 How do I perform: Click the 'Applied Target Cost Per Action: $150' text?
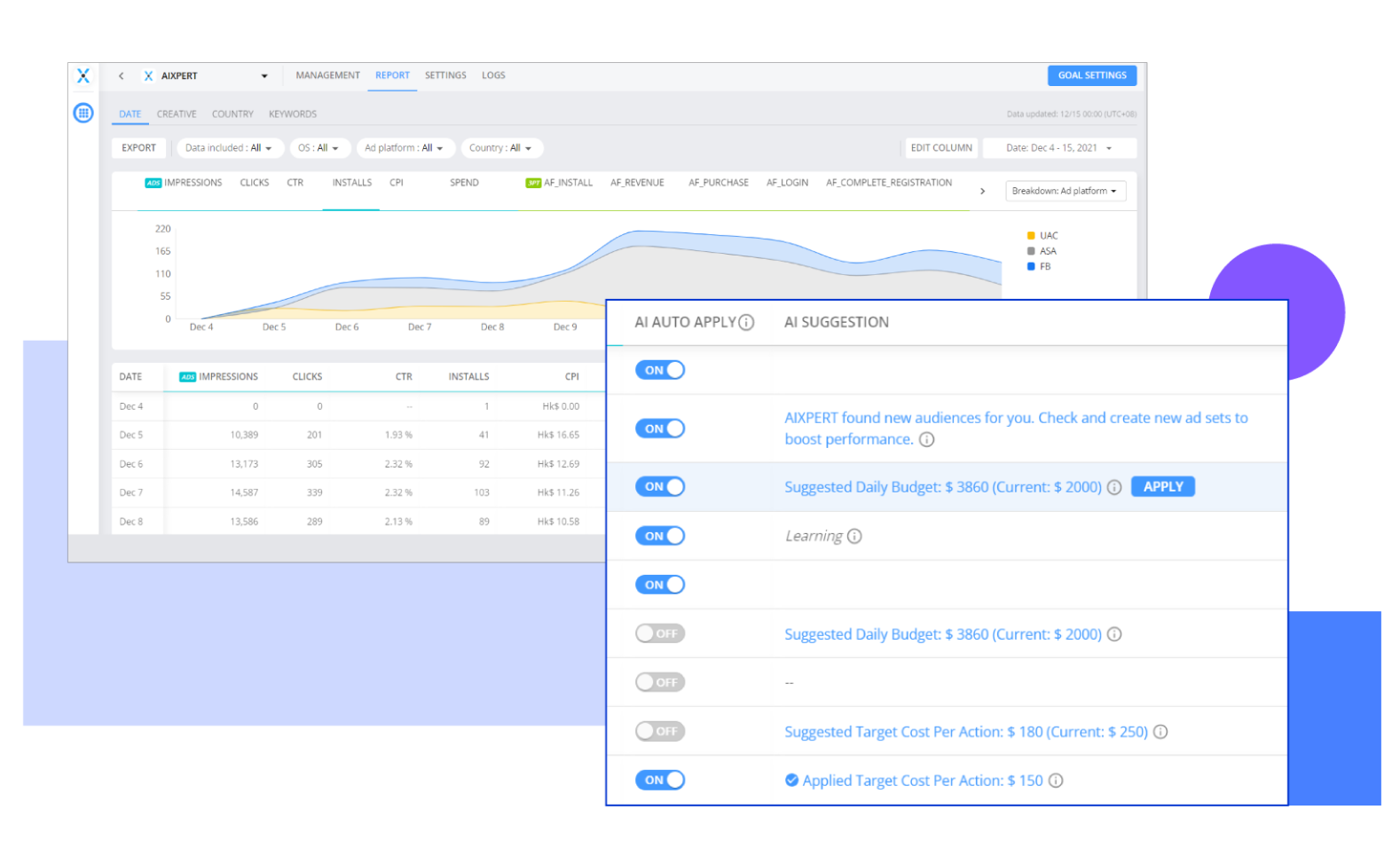[923, 781]
